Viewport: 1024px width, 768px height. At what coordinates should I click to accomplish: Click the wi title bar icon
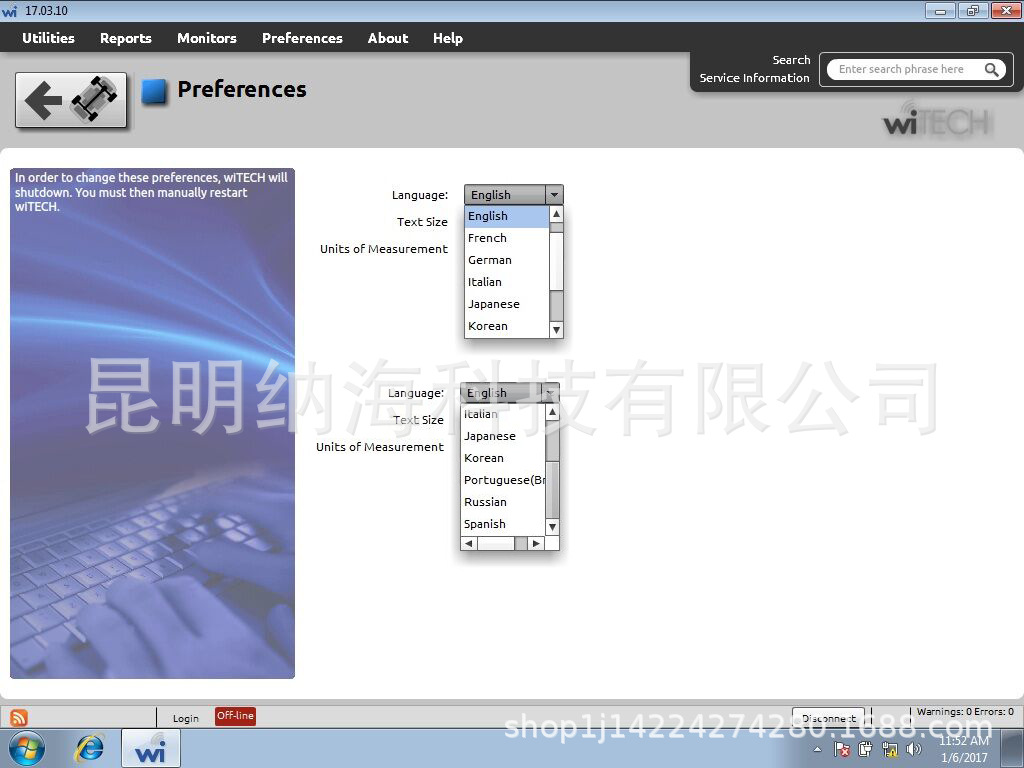coord(9,11)
